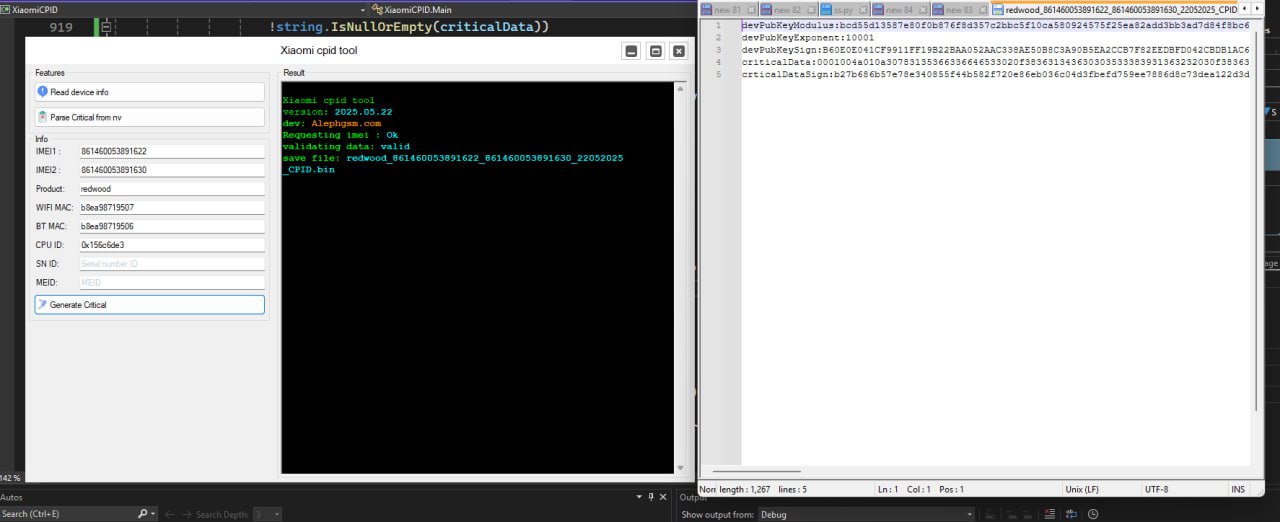The width and height of the screenshot is (1280, 522).
Task: Collapse code block at line 919 in Visual Studio
Action: click(x=107, y=27)
